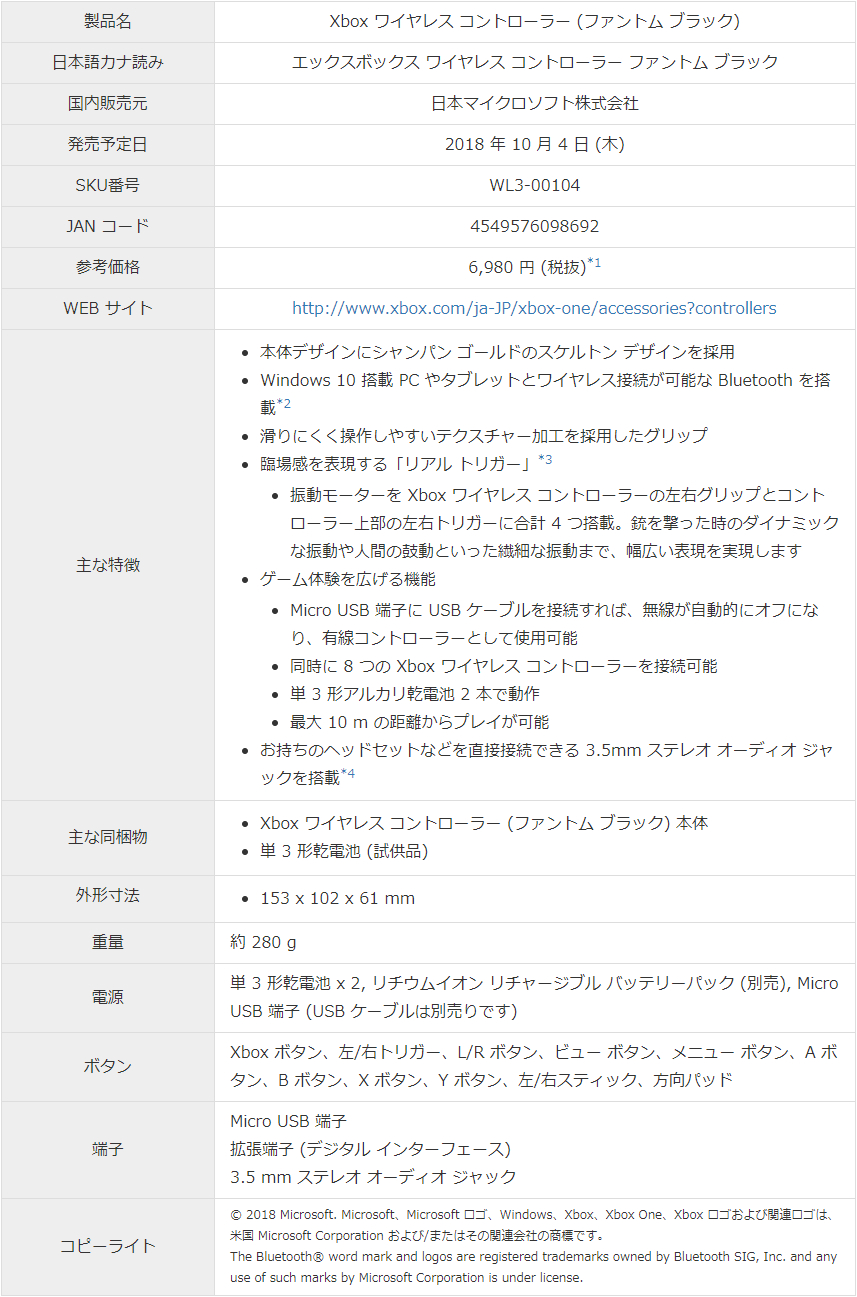The height and width of the screenshot is (1297, 857).
Task: Click the 端子 label
Action: [107, 1149]
